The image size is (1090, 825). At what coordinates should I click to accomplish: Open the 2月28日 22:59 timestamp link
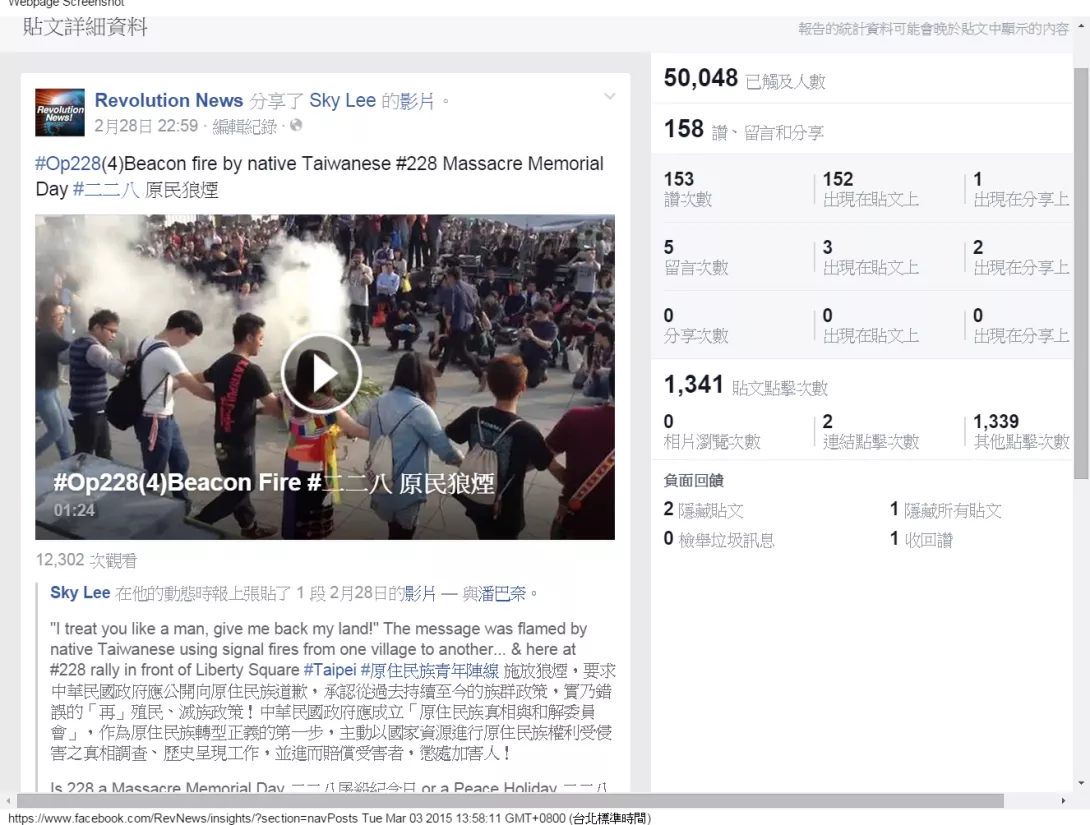146,126
